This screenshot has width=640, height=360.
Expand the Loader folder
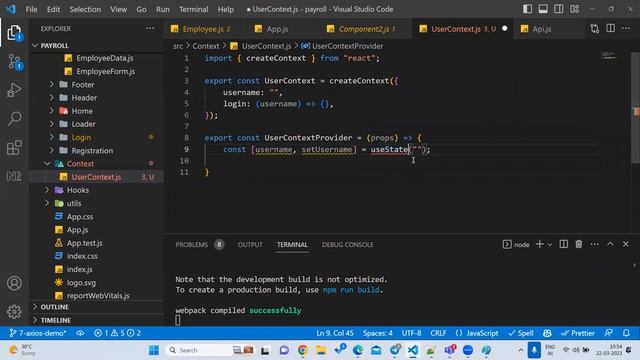click(52, 124)
